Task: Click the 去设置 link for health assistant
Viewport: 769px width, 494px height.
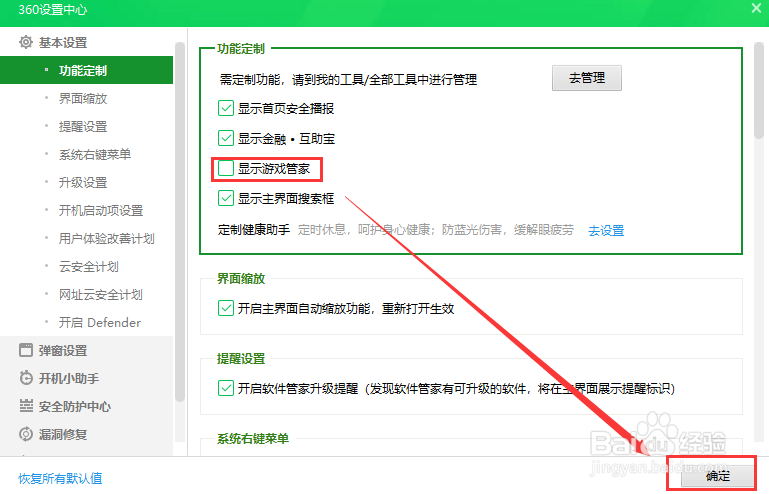Action: (x=606, y=231)
